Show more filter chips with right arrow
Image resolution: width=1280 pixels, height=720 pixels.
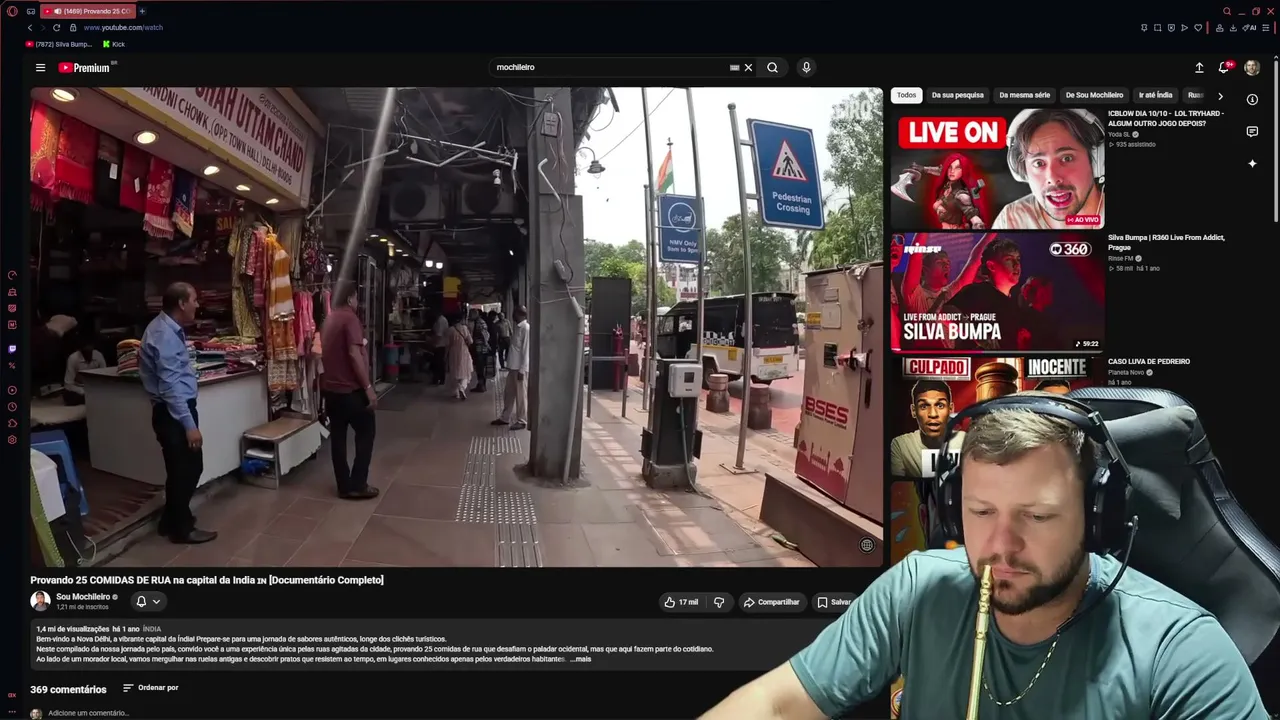coord(1220,96)
